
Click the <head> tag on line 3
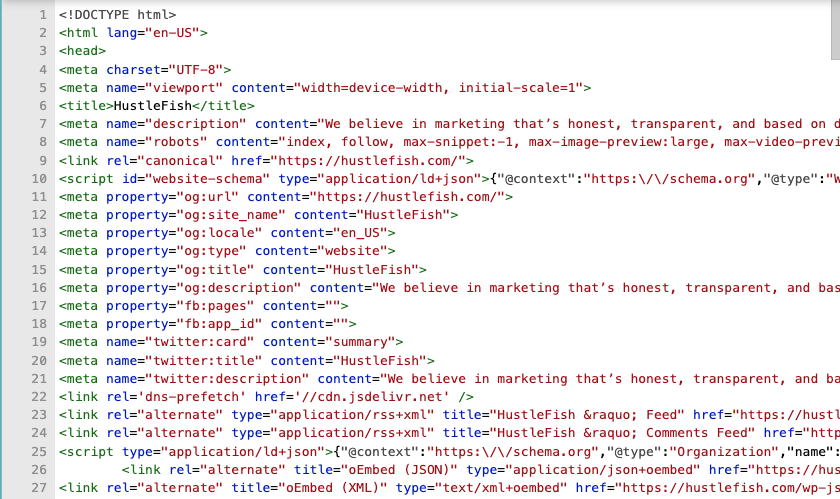pyautogui.click(x=82, y=51)
